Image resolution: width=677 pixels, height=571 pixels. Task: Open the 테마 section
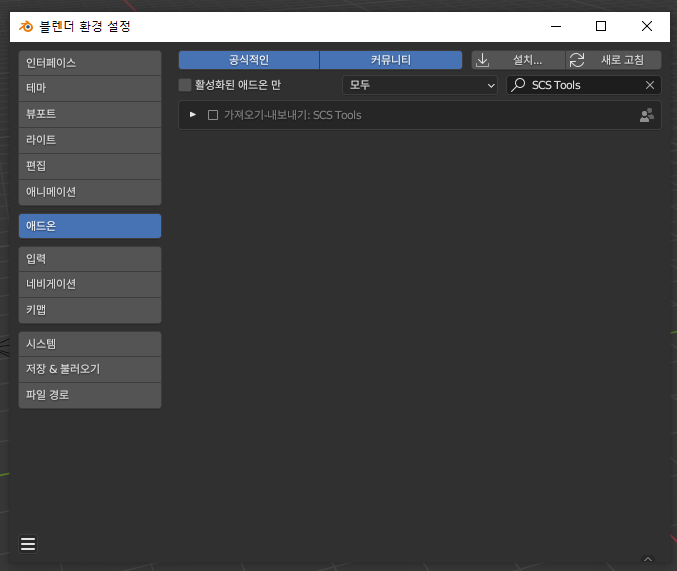tap(90, 89)
